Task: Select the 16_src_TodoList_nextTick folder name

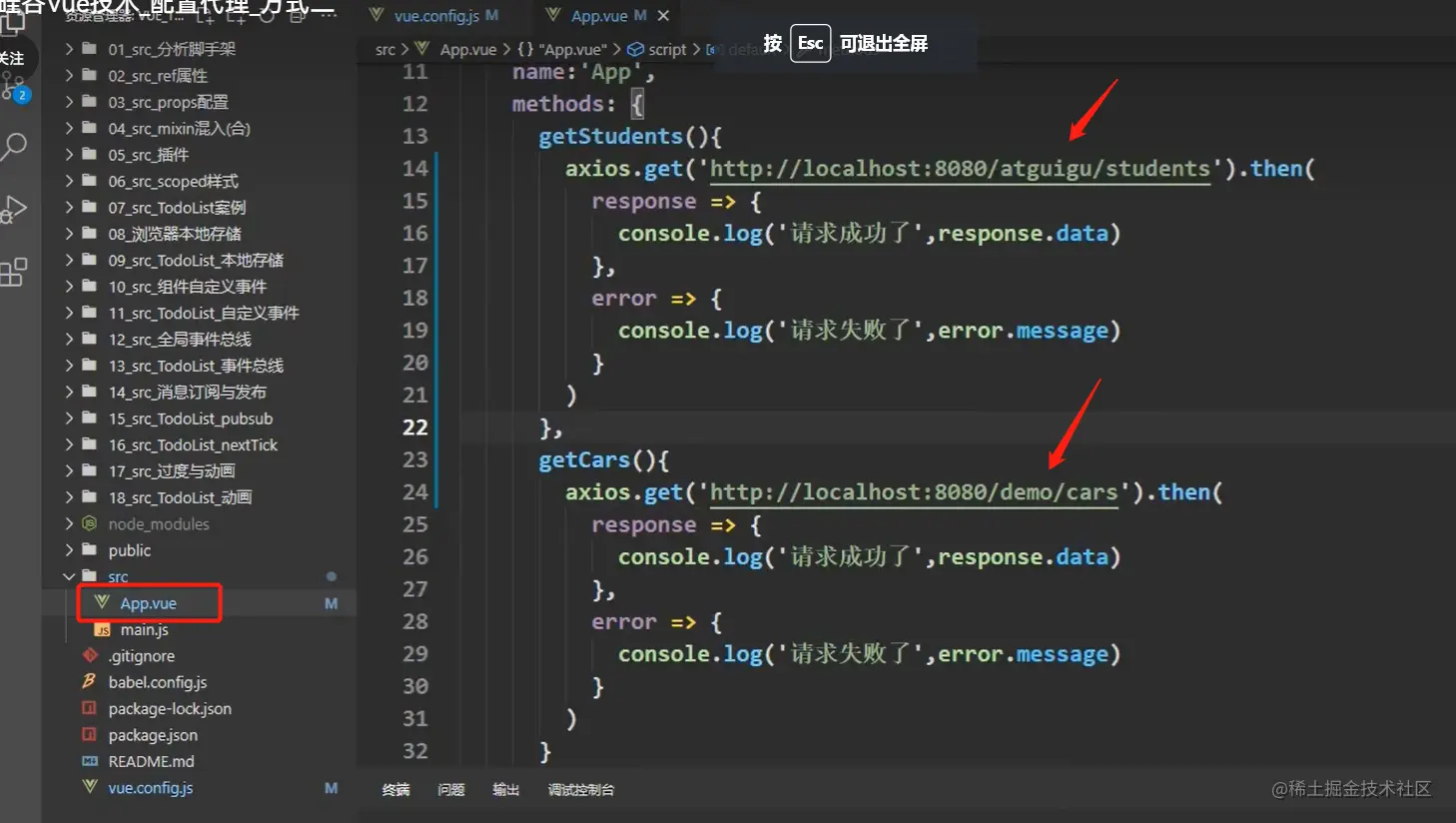Action: 193,444
